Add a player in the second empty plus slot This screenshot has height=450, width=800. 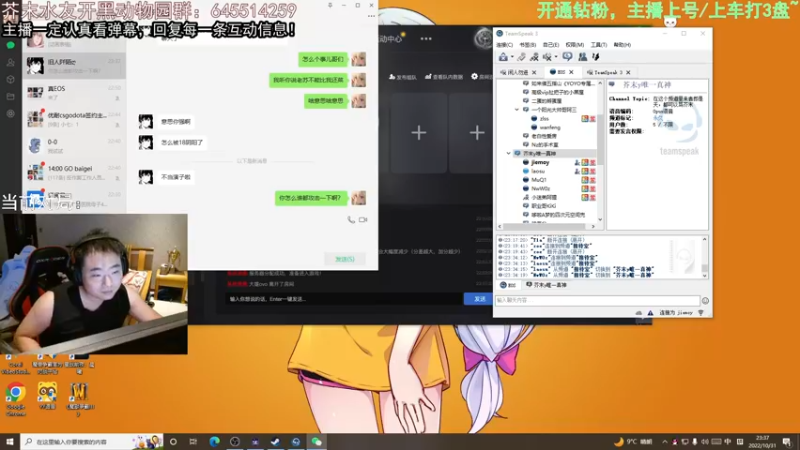tap(477, 133)
